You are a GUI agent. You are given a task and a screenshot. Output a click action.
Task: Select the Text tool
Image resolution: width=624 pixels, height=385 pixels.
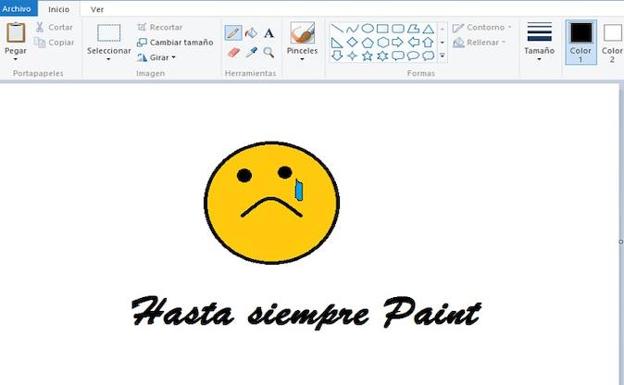point(269,33)
